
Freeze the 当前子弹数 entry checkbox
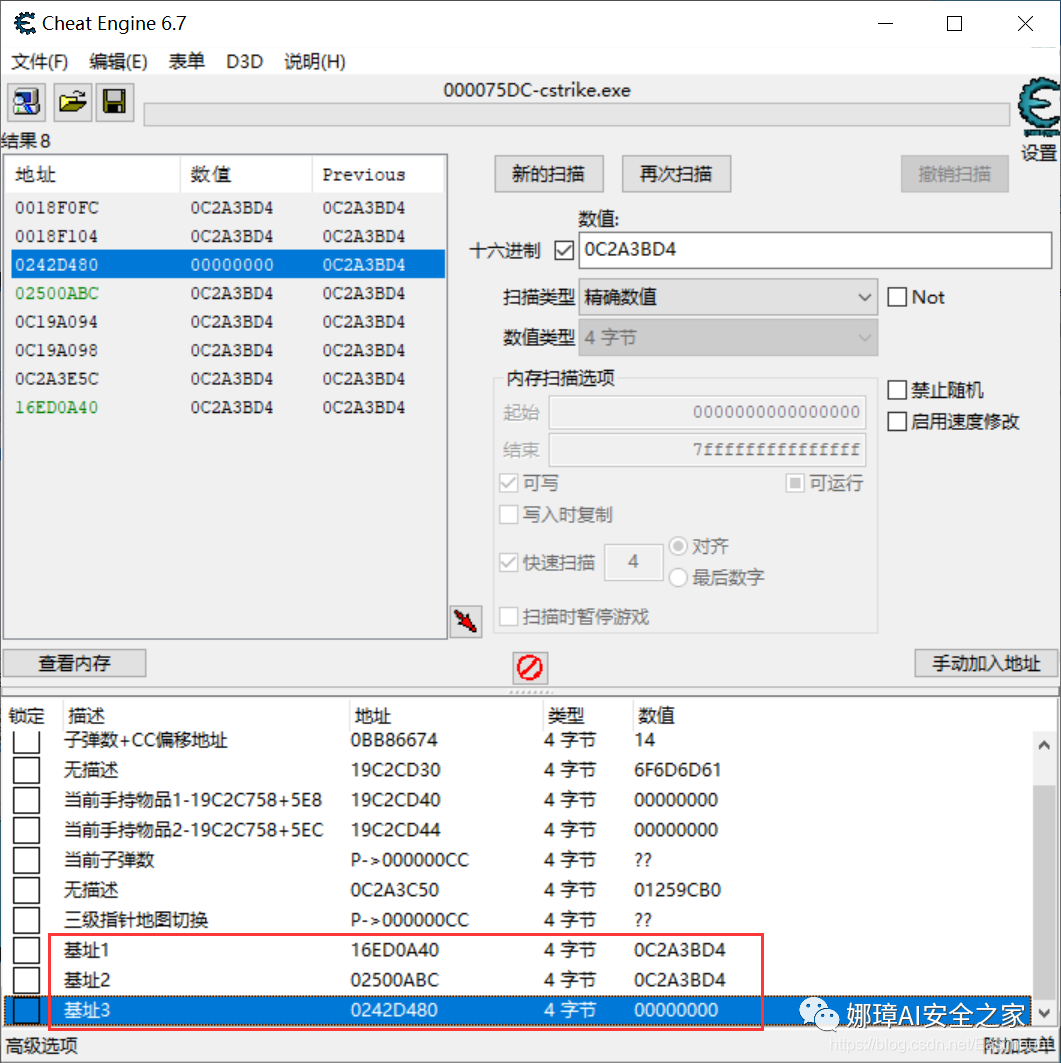[x=26, y=860]
